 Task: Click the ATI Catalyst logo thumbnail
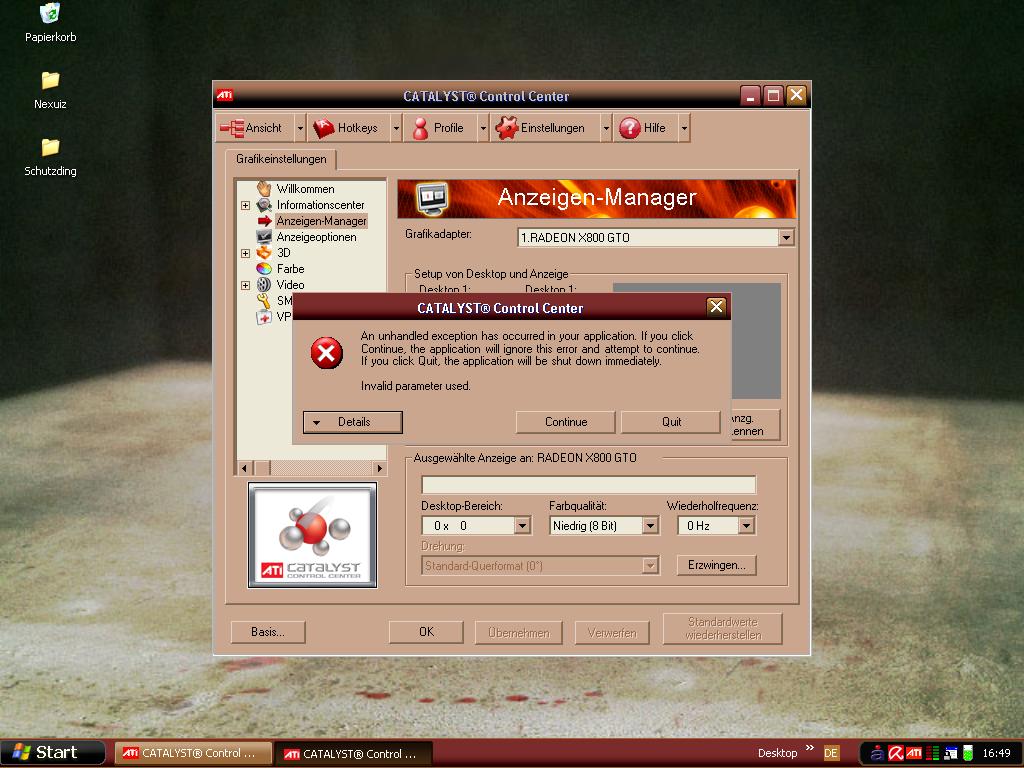click(x=312, y=535)
